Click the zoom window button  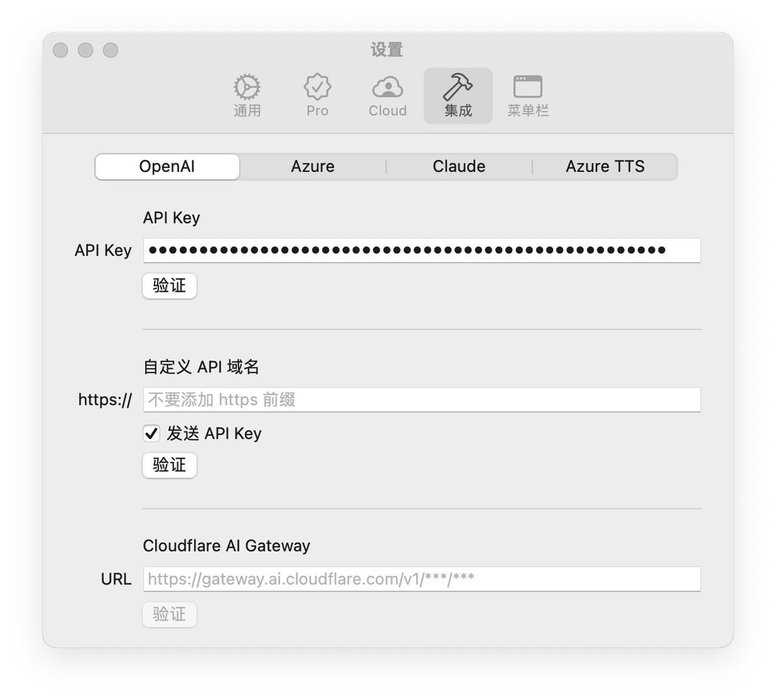[110, 50]
